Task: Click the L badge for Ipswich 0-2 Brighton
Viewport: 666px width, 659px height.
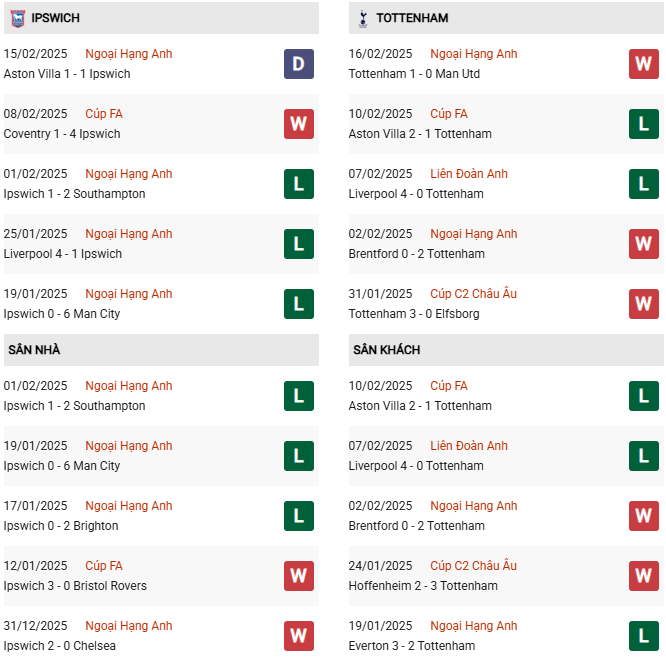Action: (298, 516)
